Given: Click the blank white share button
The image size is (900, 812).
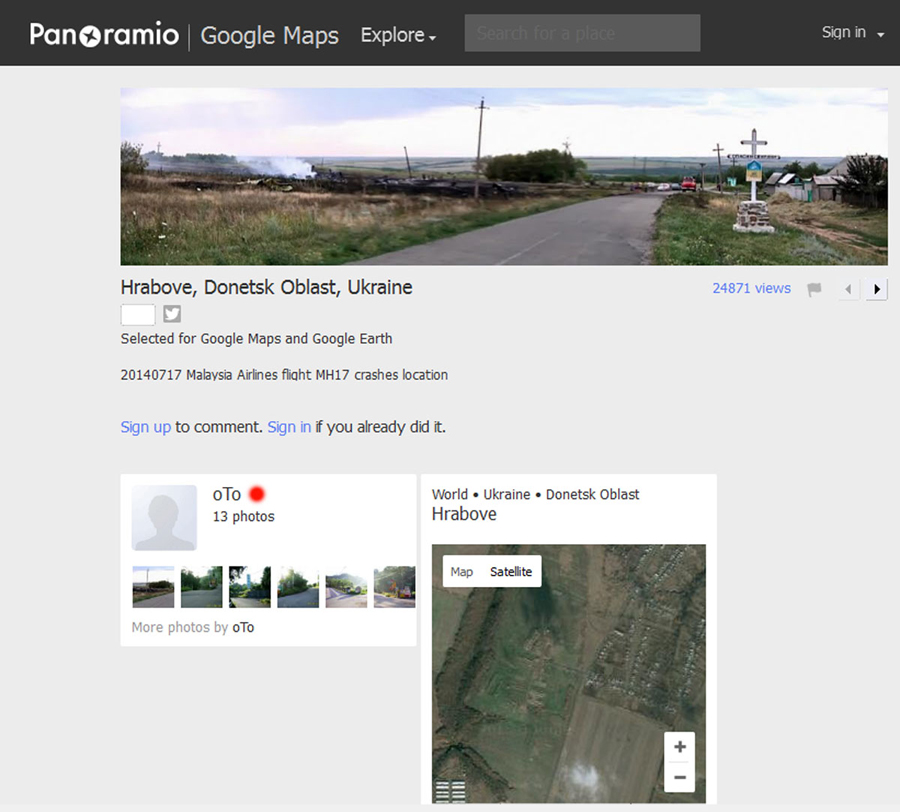Looking at the screenshot, I should coord(138,314).
